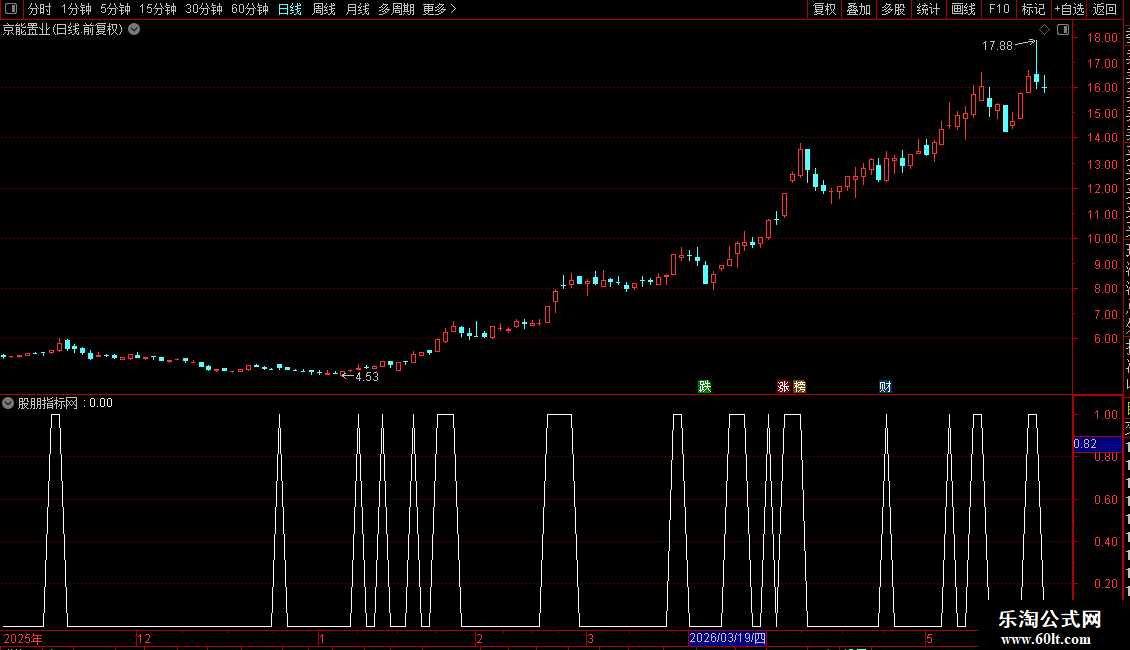Select the 1分钟 period

click(76, 9)
